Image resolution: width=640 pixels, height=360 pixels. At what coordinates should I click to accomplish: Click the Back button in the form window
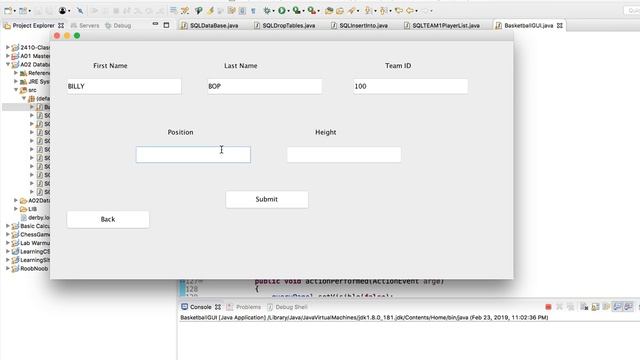(108, 220)
